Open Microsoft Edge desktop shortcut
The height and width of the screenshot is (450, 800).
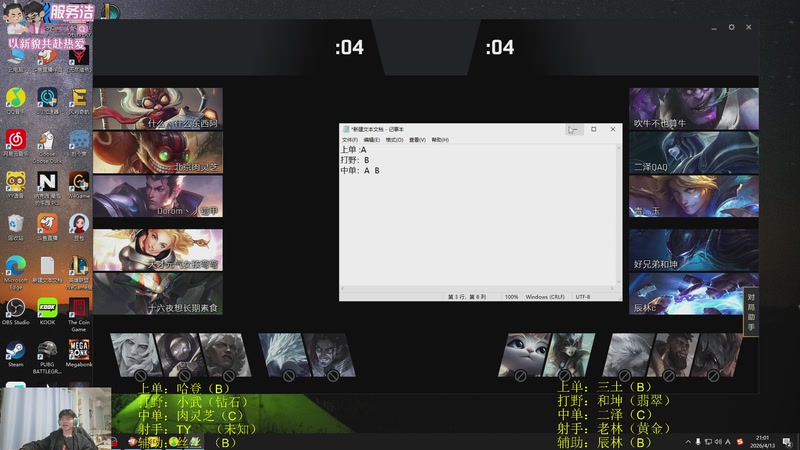(16, 273)
